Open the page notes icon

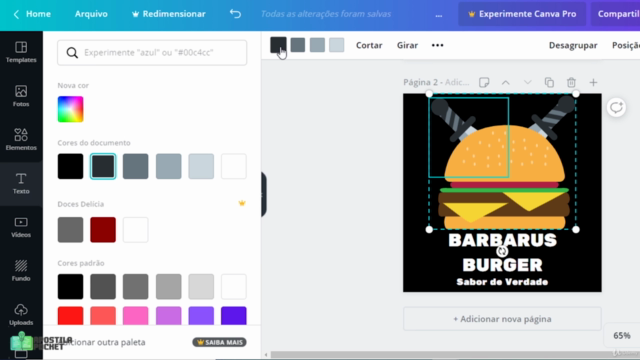pos(484,82)
